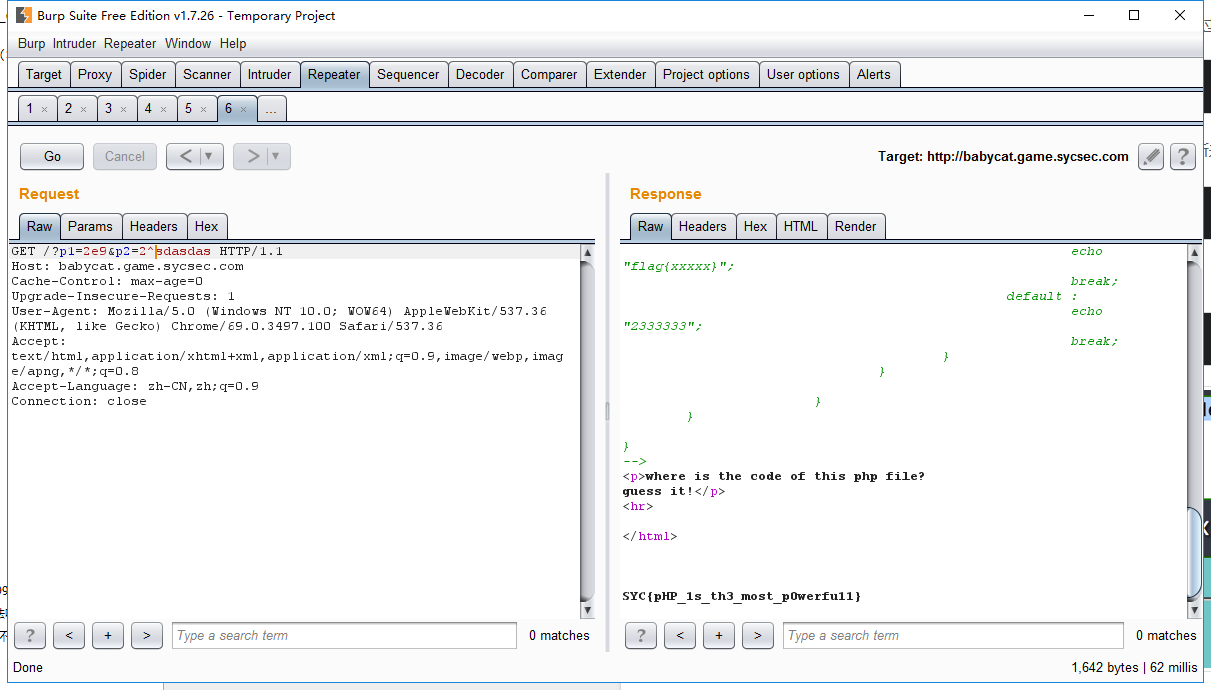The width and height of the screenshot is (1211, 690).
Task: Select Repeater request tab 1
Action: tap(30, 108)
